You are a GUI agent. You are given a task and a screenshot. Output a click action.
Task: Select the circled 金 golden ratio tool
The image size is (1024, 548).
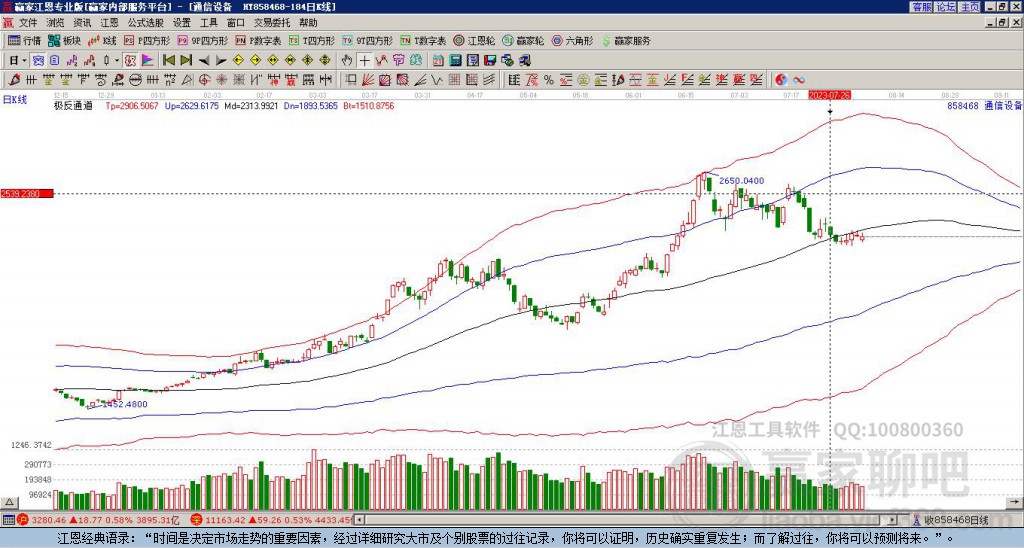[x=583, y=80]
